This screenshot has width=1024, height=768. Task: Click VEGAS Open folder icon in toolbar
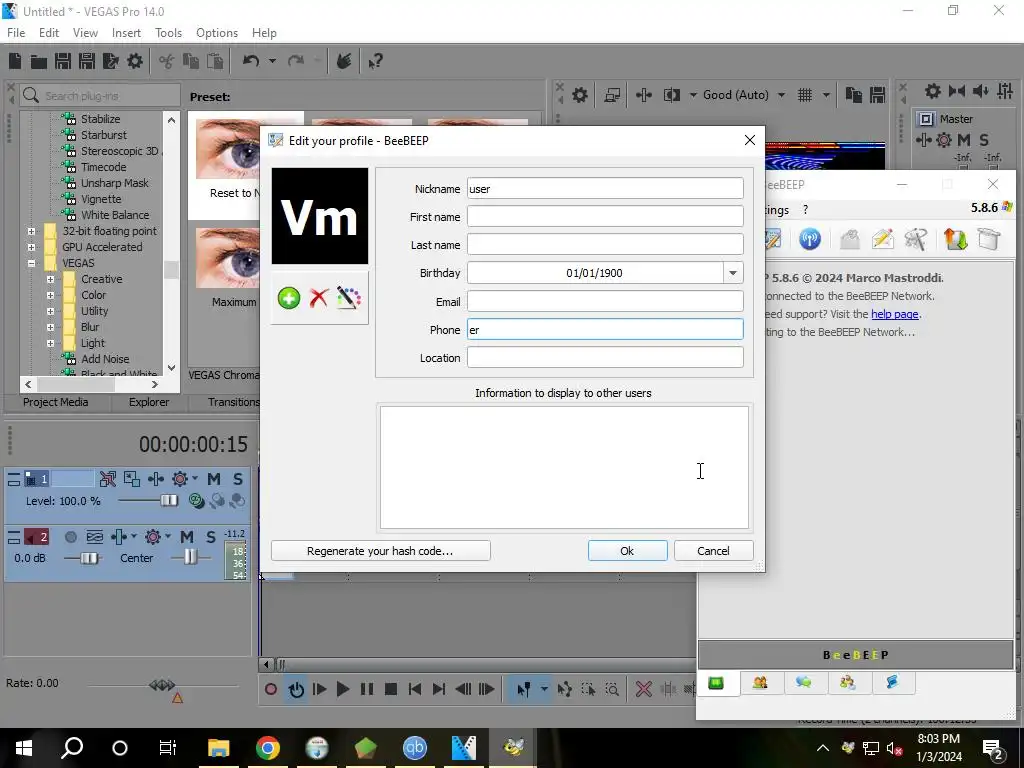[39, 61]
